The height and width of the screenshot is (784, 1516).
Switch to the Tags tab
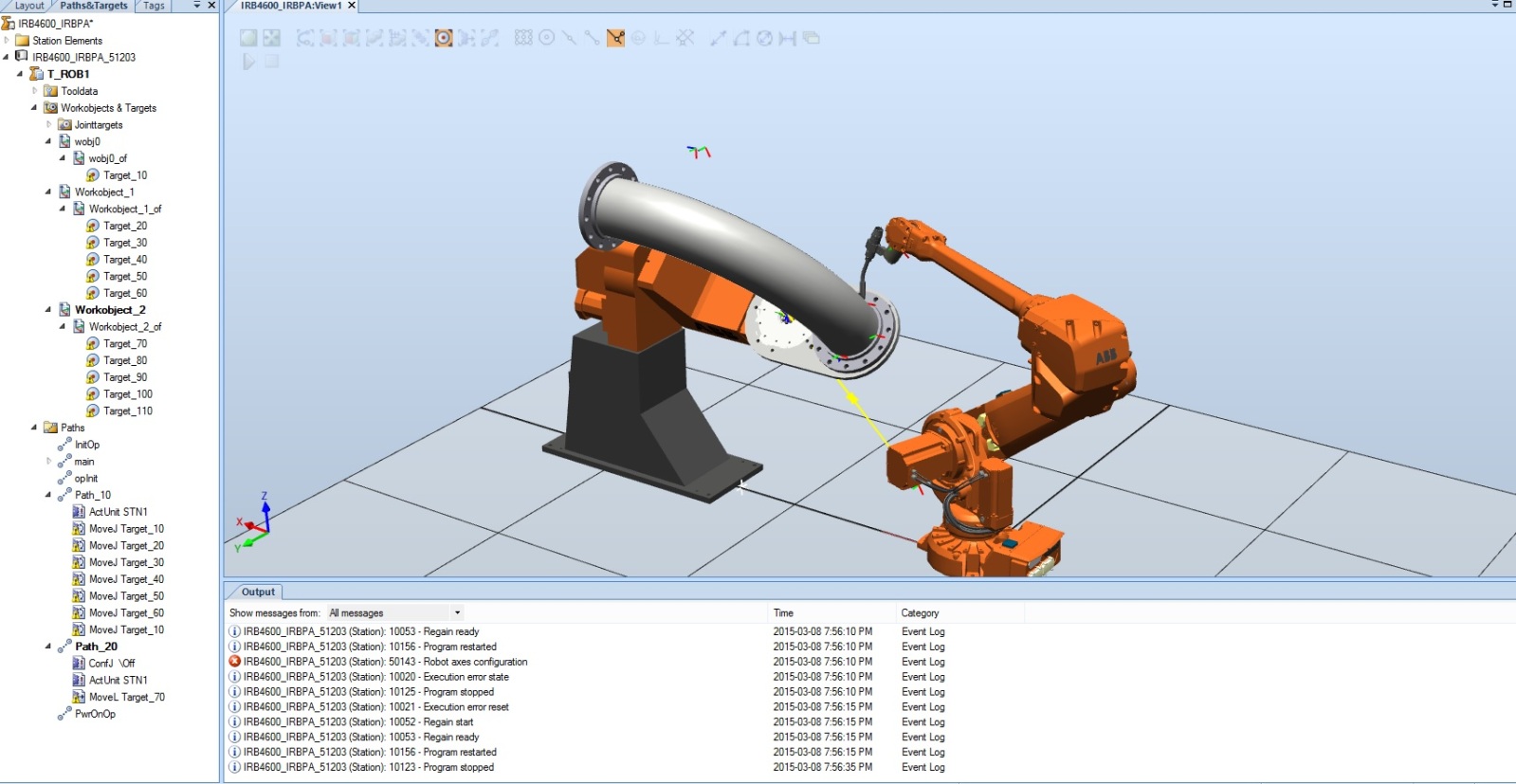click(x=154, y=6)
